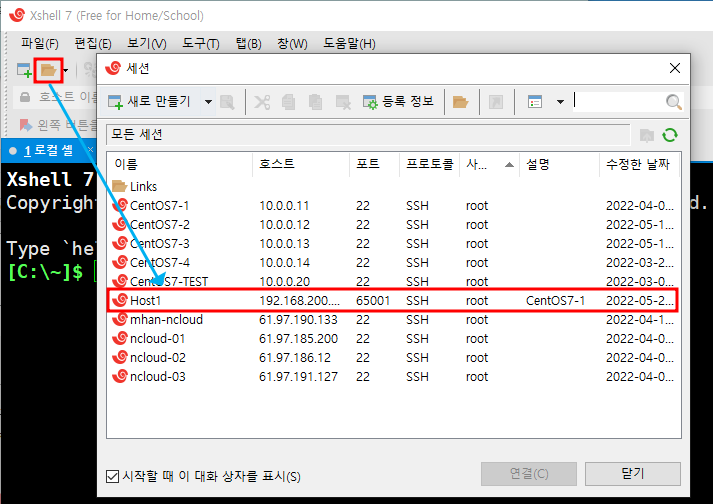Open the 보기(V) menu
The width and height of the screenshot is (713, 504).
[146, 44]
